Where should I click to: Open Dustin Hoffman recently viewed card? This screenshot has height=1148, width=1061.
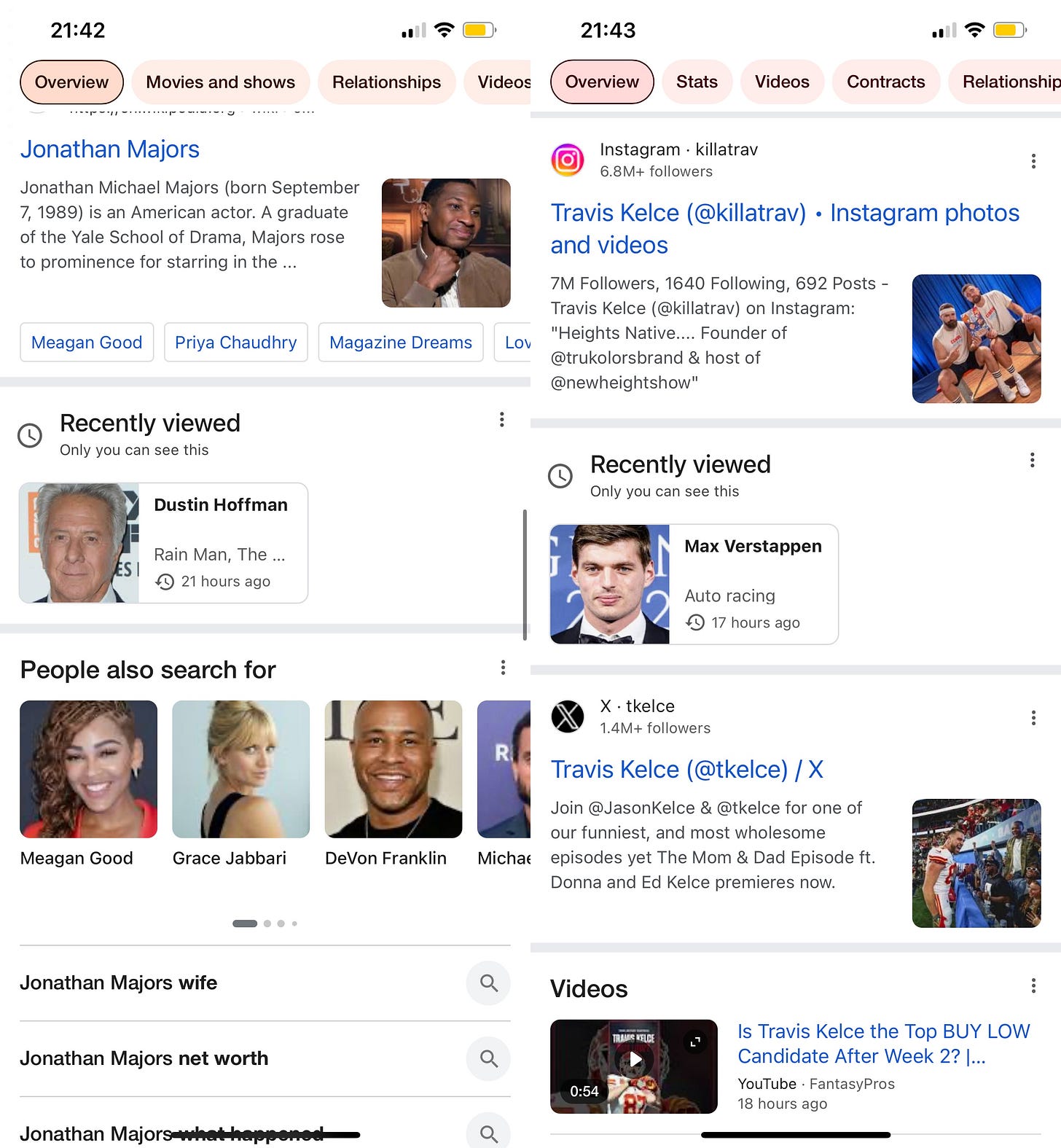click(164, 543)
